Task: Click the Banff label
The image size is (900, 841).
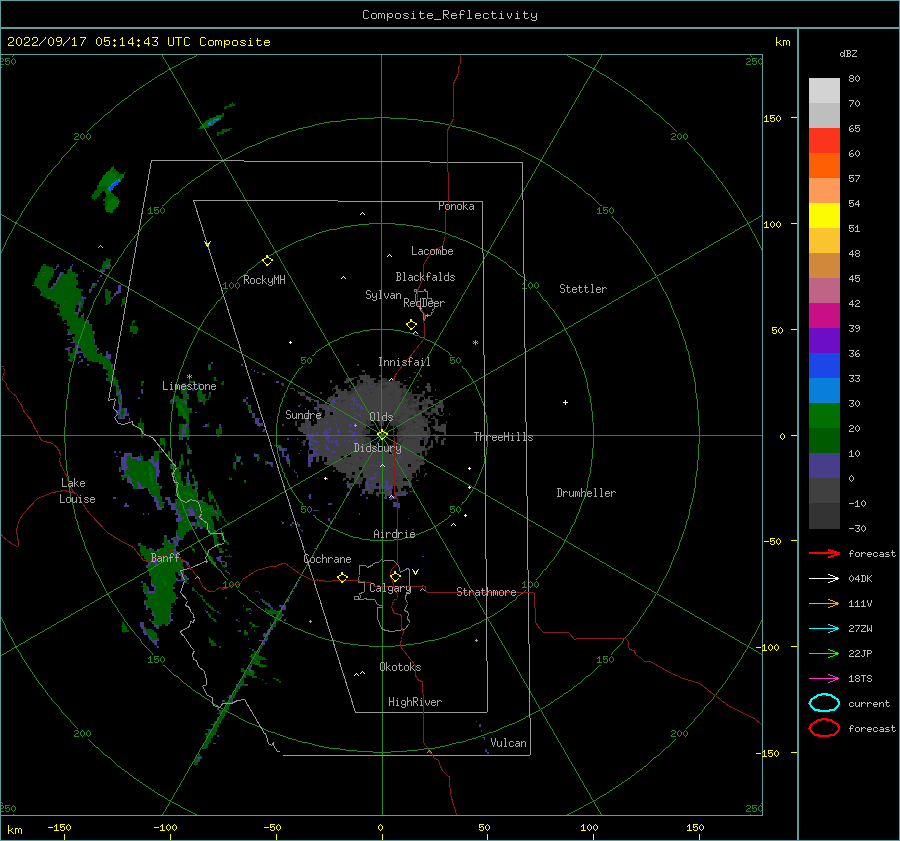Action: (x=165, y=558)
